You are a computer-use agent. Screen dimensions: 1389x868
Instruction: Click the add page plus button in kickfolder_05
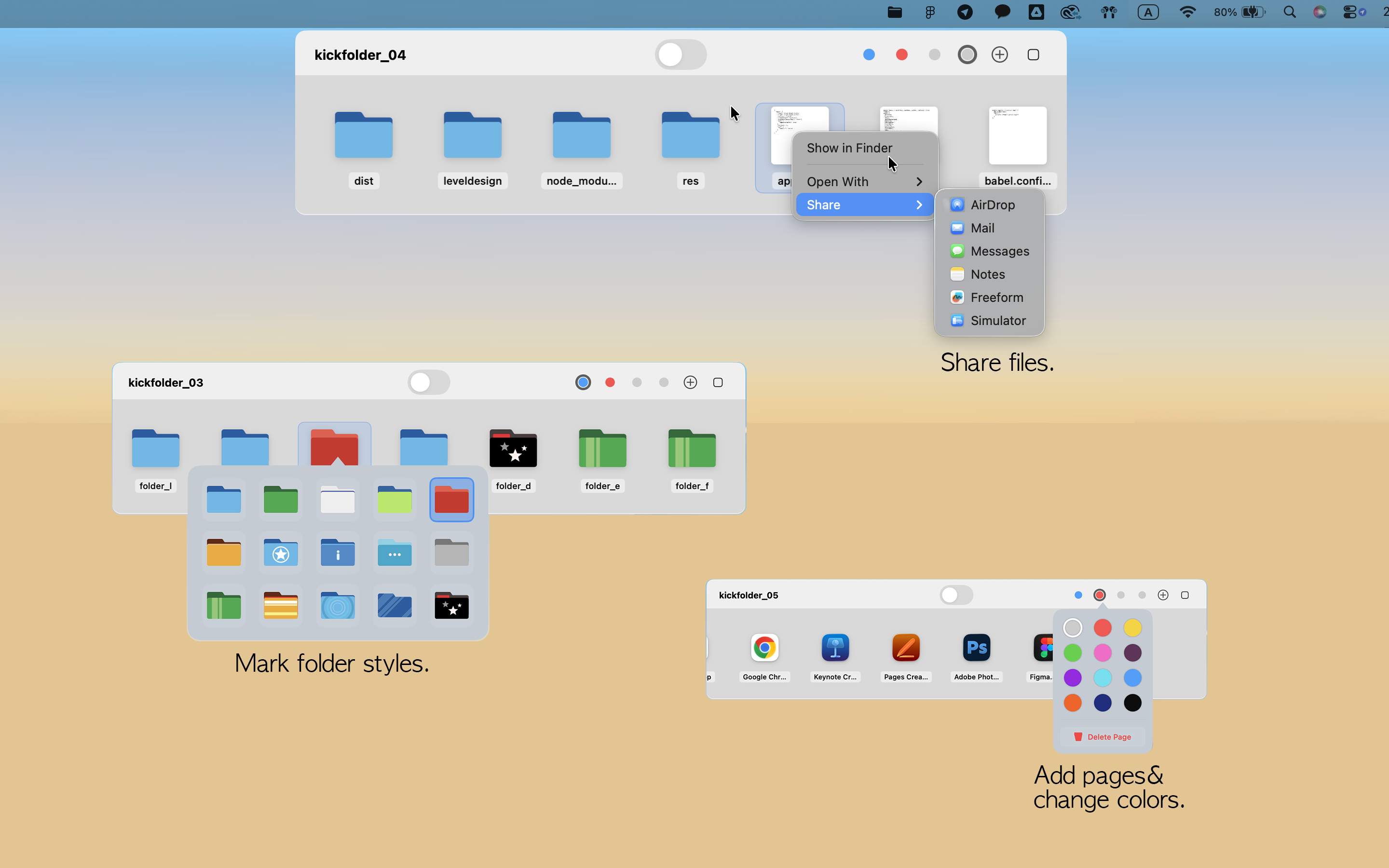[x=1163, y=595]
